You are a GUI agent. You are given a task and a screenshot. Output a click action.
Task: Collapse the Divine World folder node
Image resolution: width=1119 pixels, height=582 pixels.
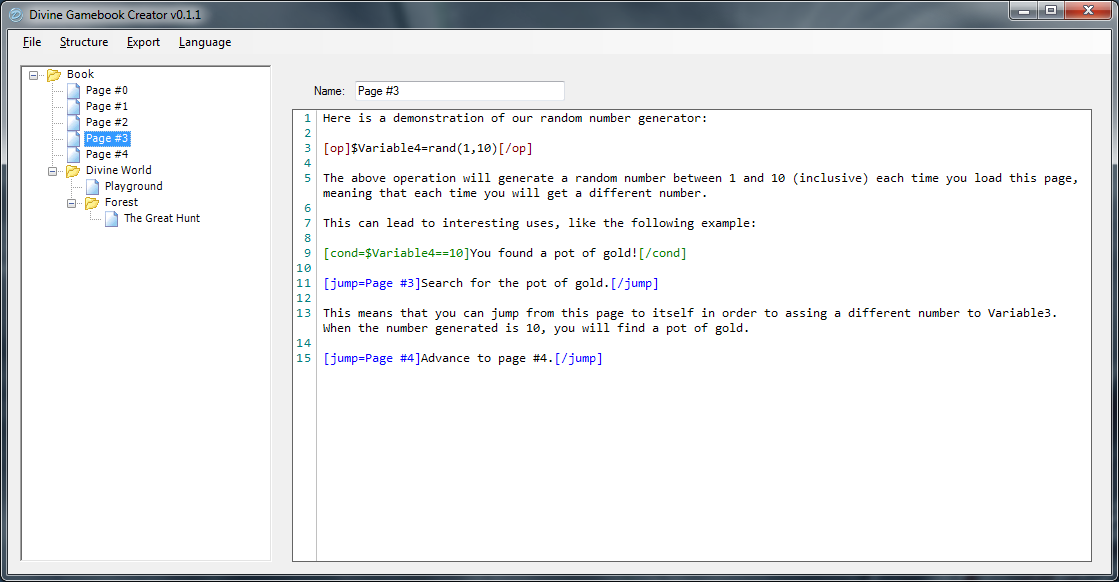(54, 170)
